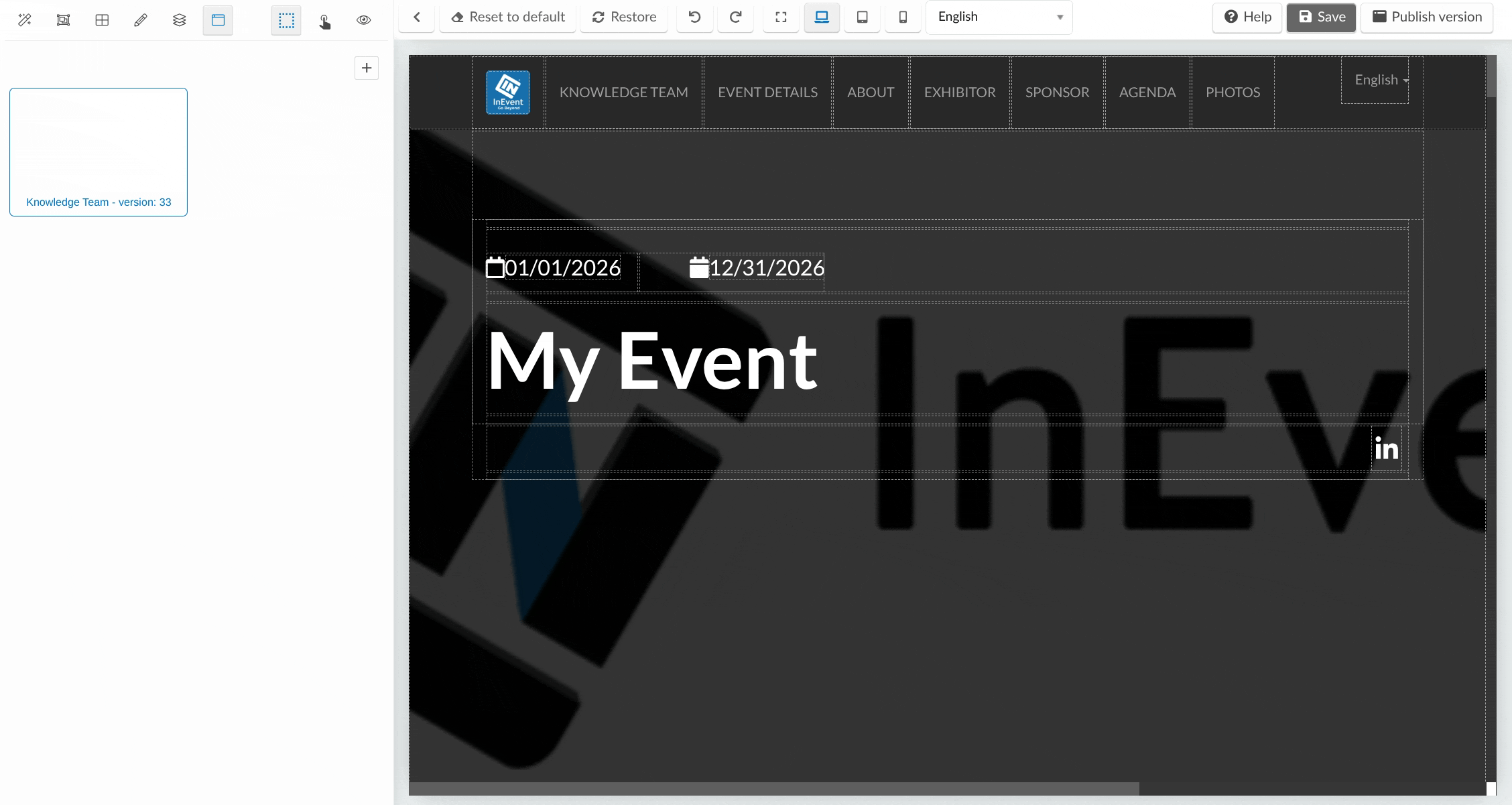The width and height of the screenshot is (1512, 805).
Task: Open the layers stack icon
Action: pyautogui.click(x=179, y=20)
